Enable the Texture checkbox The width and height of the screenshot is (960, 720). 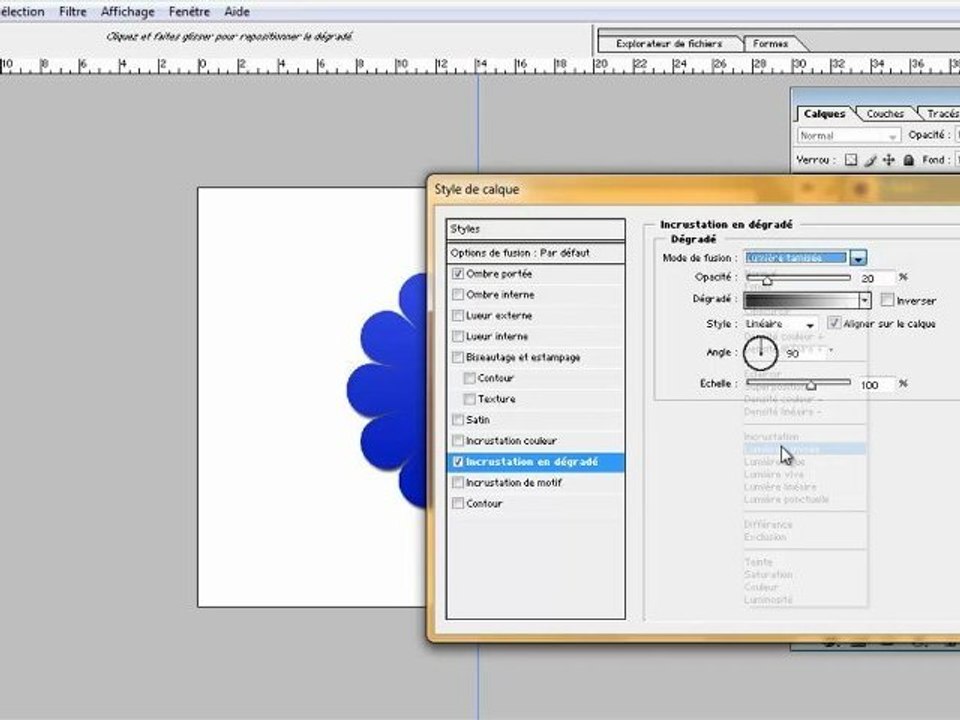tap(470, 399)
